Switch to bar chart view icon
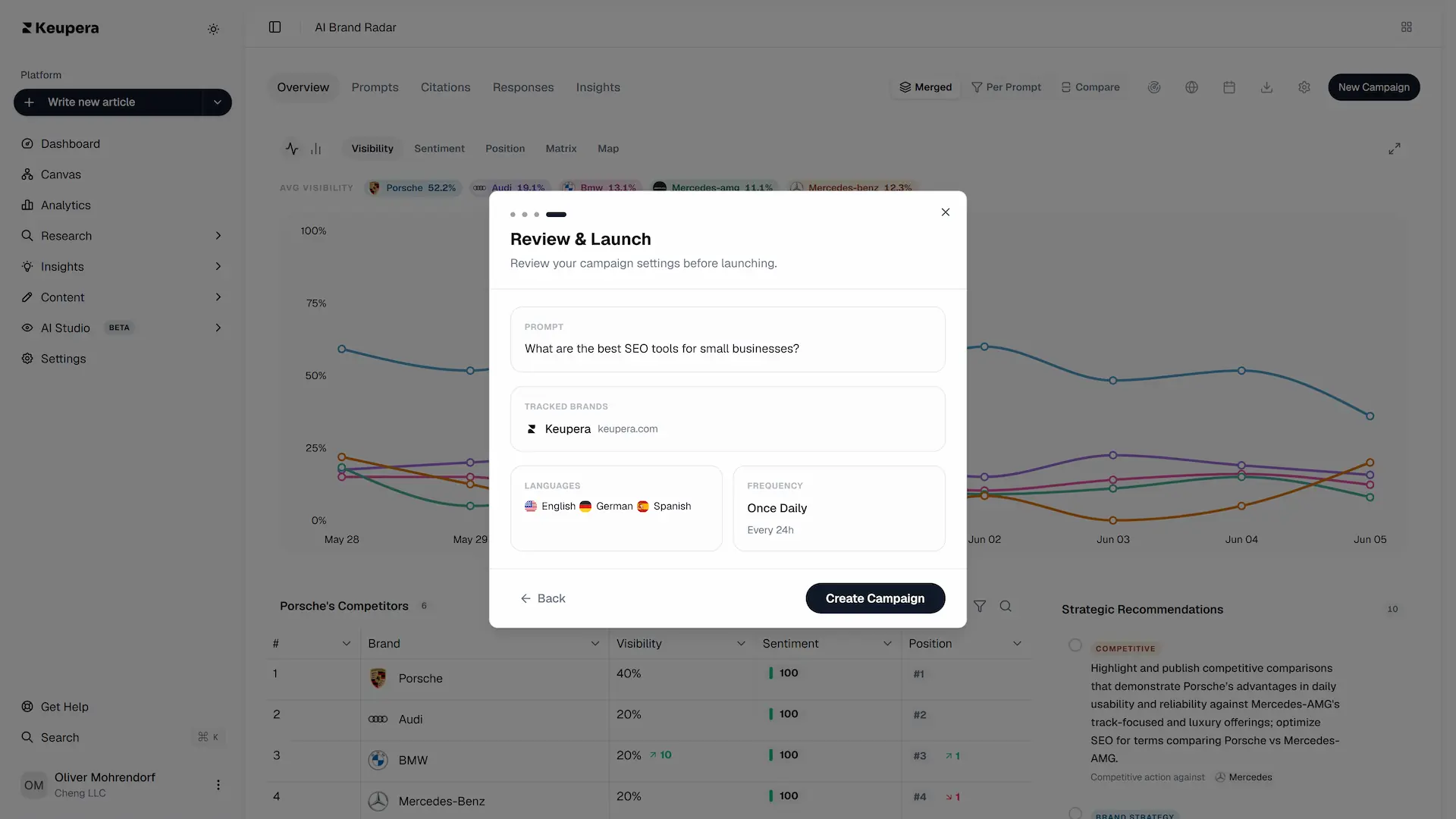The height and width of the screenshot is (819, 1456). [x=316, y=149]
